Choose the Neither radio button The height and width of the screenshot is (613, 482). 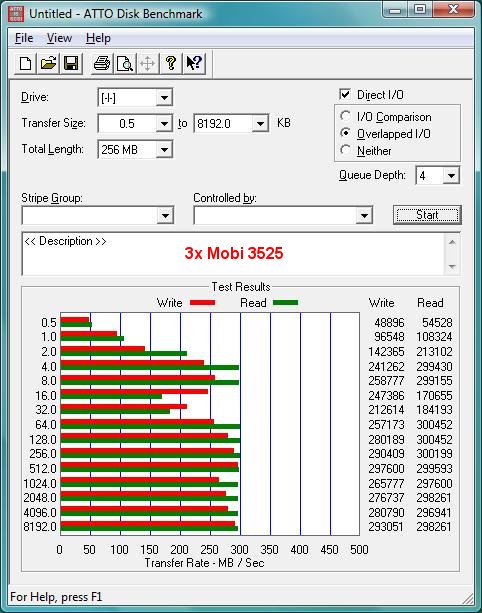click(x=345, y=150)
